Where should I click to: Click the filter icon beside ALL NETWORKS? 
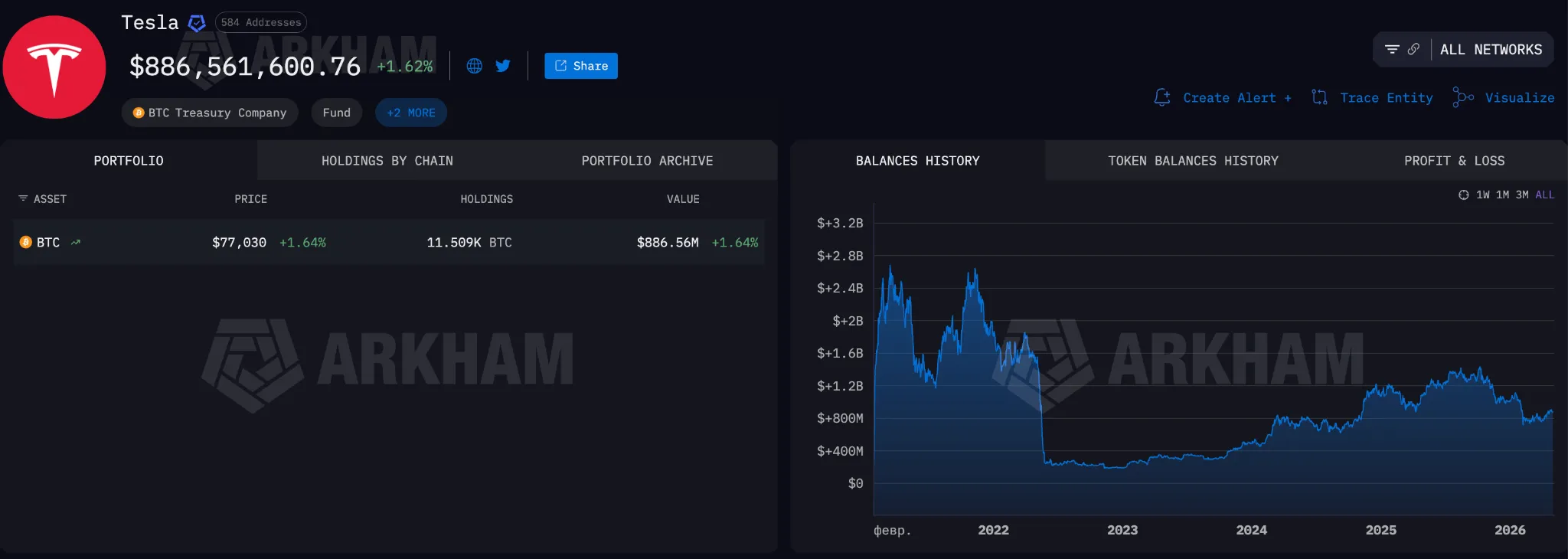coord(1392,49)
